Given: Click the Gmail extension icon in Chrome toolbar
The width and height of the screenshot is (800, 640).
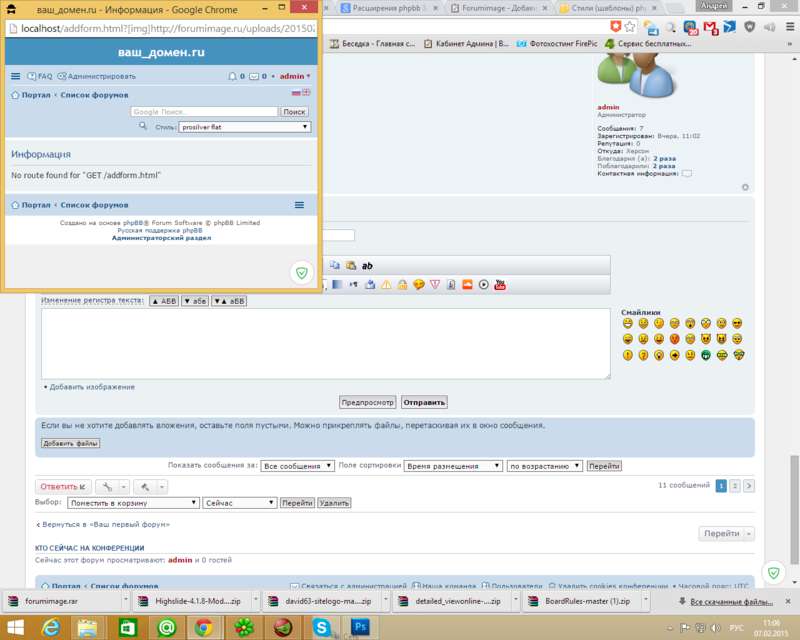Looking at the screenshot, I should point(711,27).
